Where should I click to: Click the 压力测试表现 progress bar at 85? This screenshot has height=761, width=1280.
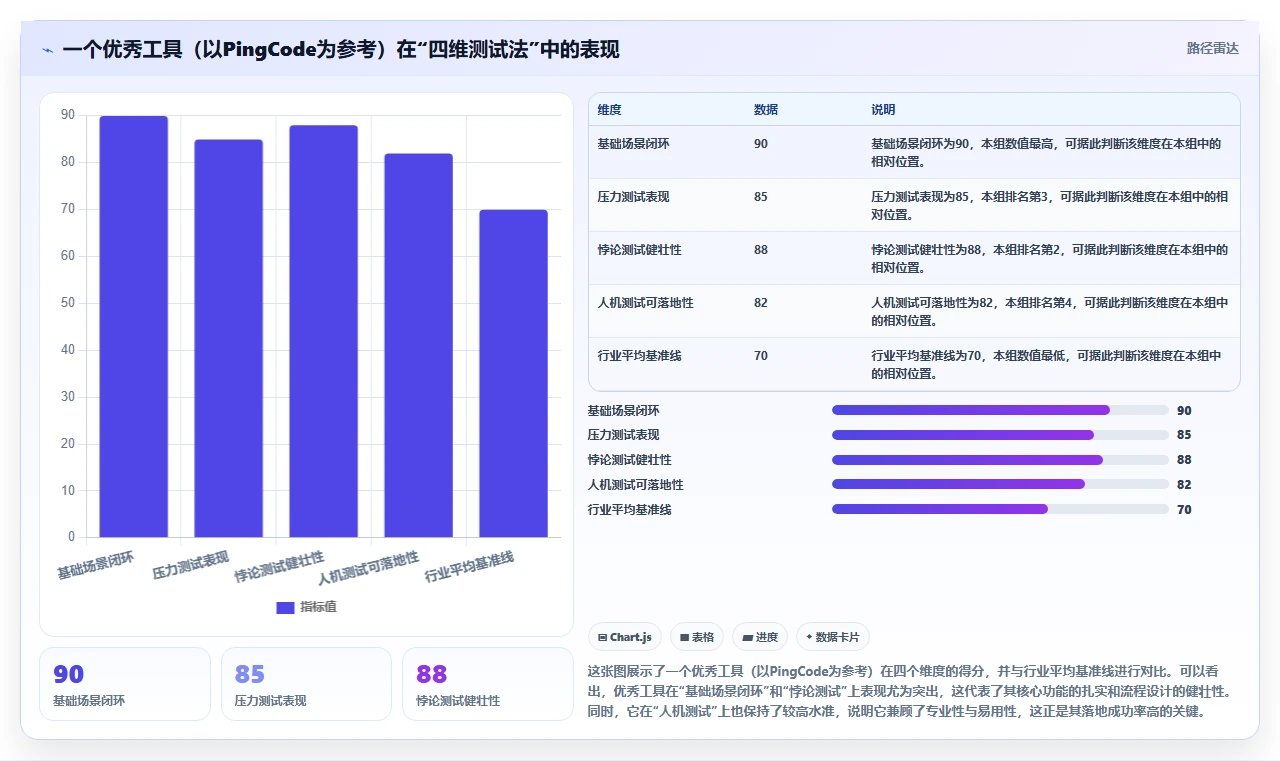(1000, 435)
